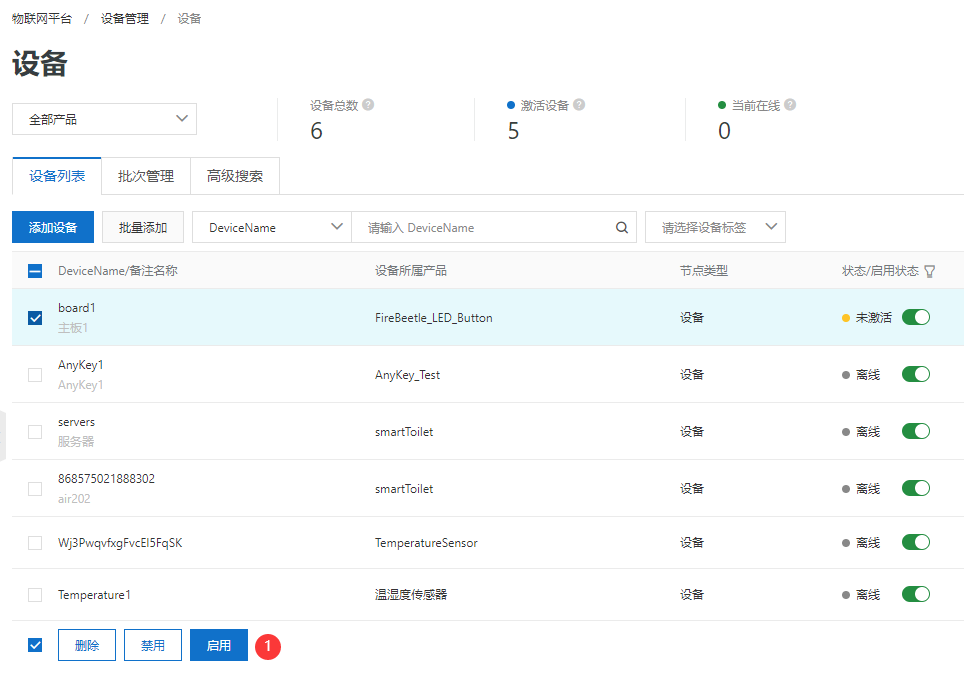Viewport: 964px width, 674px height.
Task: Open the status filter funnel icon
Action: point(930,271)
